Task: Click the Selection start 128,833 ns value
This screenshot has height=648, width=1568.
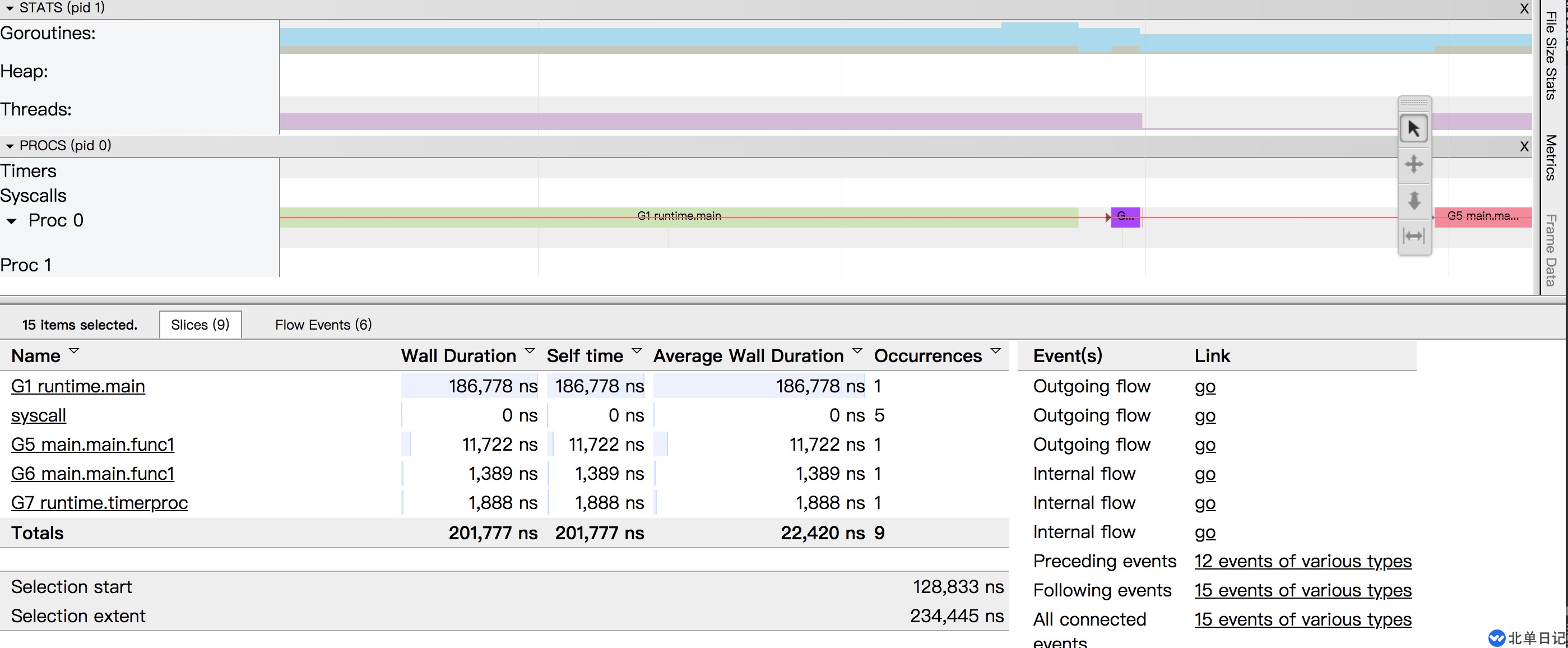Action: [958, 586]
